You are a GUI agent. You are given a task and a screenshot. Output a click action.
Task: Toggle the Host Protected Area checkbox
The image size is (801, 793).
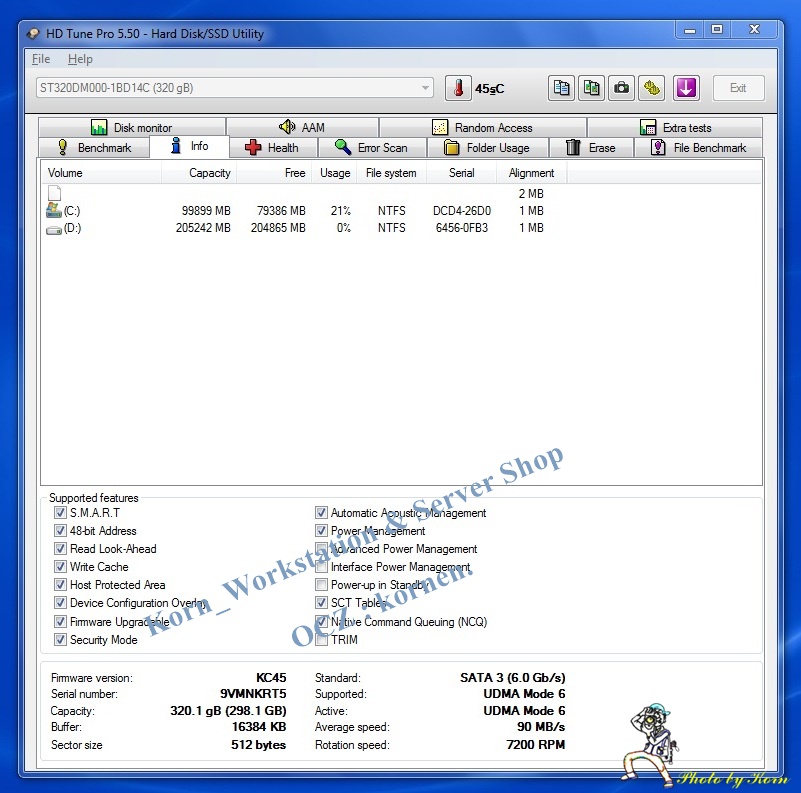click(60, 584)
